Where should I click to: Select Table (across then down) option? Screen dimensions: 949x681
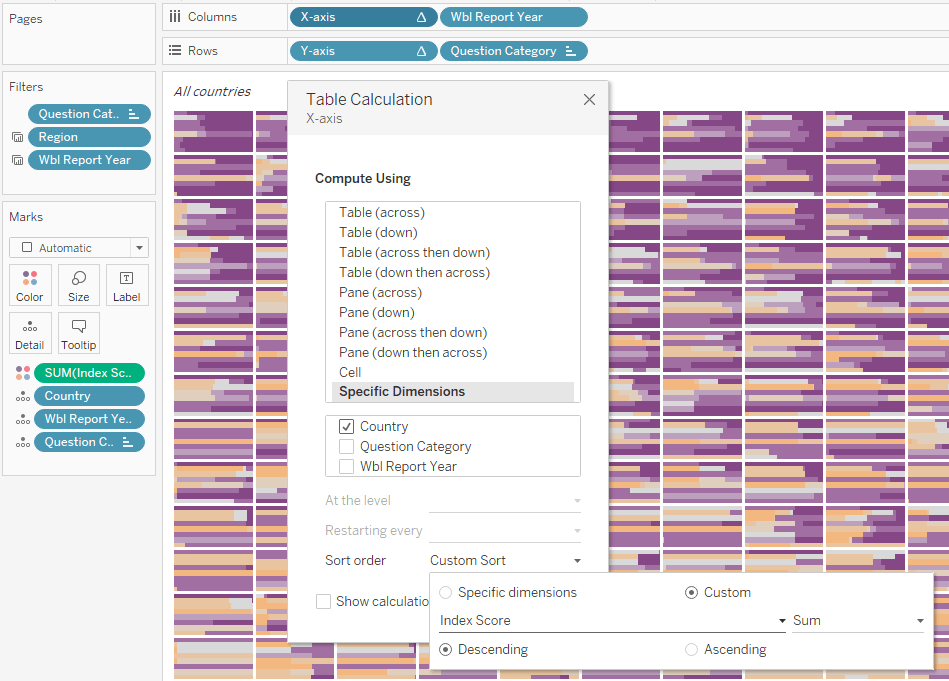point(414,253)
